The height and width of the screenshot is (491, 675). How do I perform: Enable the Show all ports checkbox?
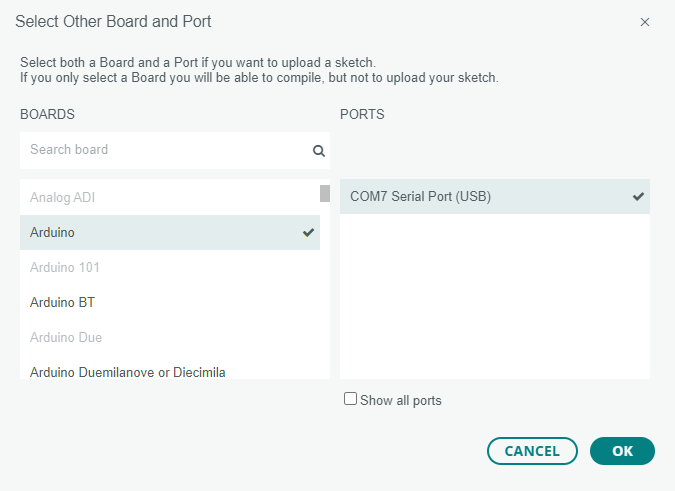[350, 398]
